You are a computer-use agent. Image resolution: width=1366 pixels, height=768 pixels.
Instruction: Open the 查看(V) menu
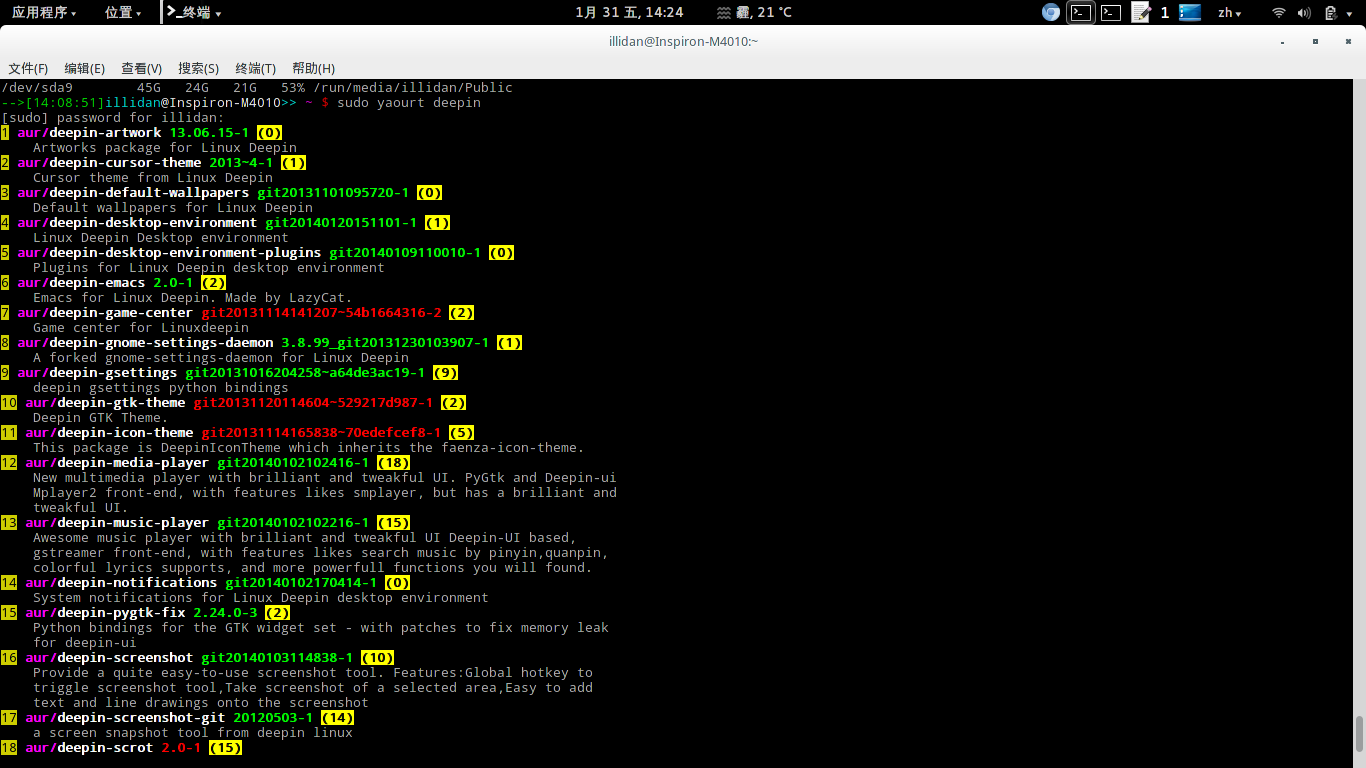click(141, 68)
